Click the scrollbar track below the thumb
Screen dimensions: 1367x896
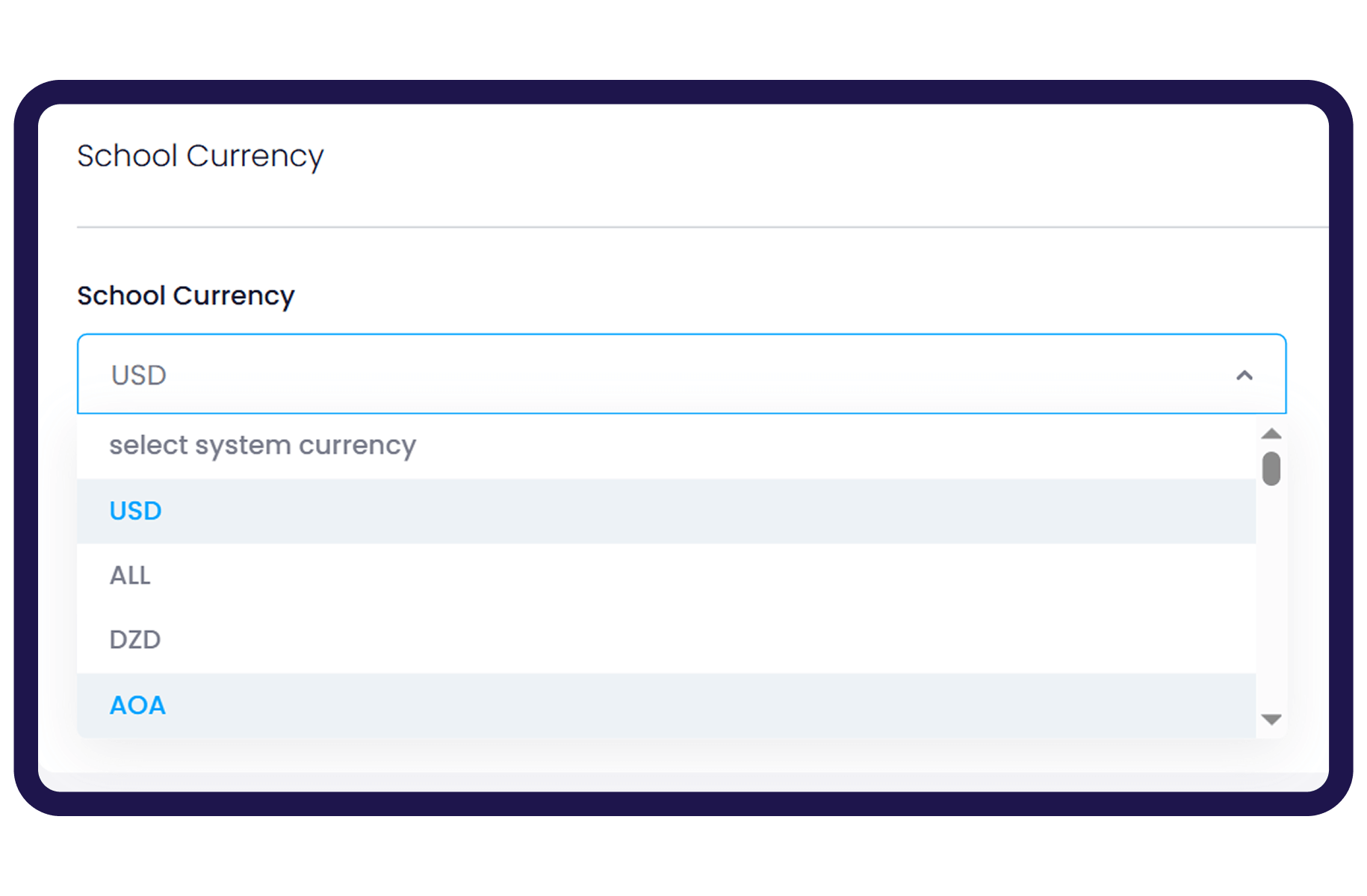[1271, 597]
